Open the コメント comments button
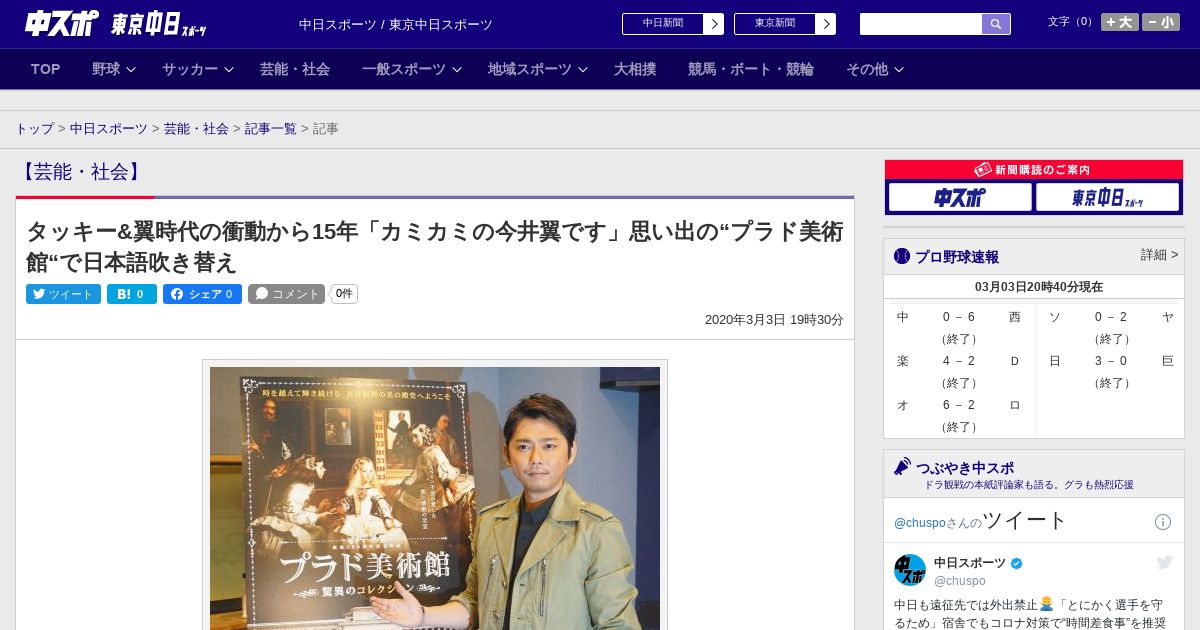 tap(286, 294)
